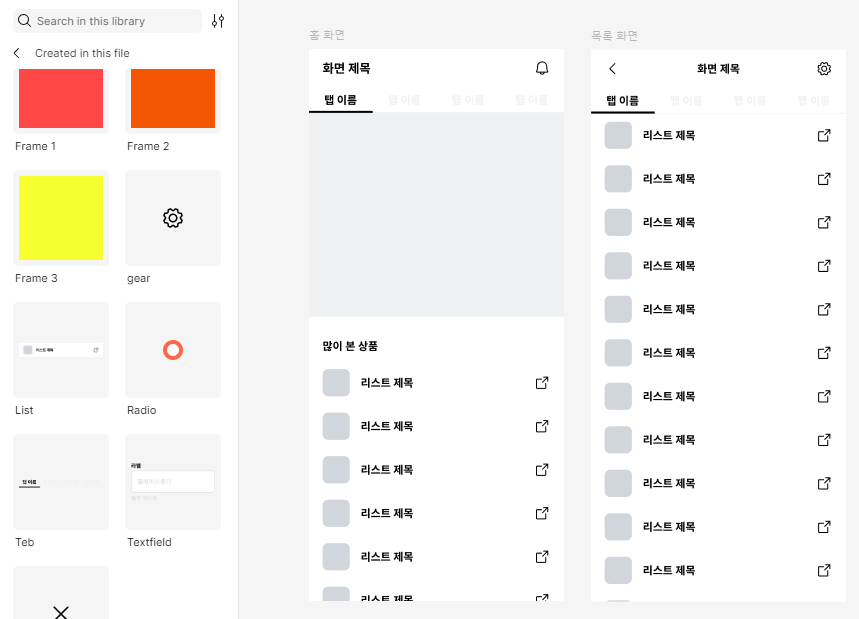Click the centered 화면 제목 title in 목록 화면
859x619 pixels.
click(x=718, y=69)
